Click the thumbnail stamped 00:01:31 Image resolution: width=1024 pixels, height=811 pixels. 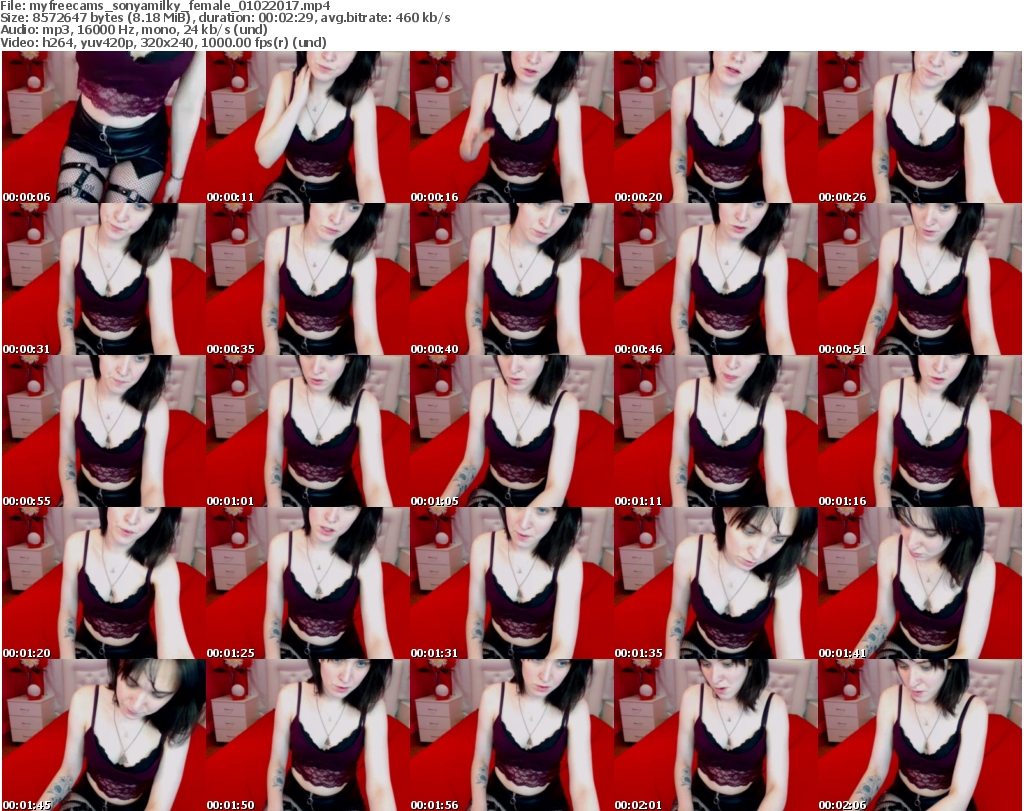[511, 584]
